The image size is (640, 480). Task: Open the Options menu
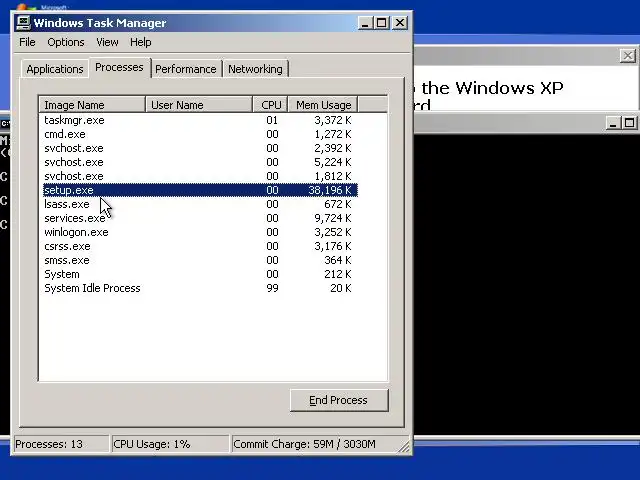click(x=66, y=42)
